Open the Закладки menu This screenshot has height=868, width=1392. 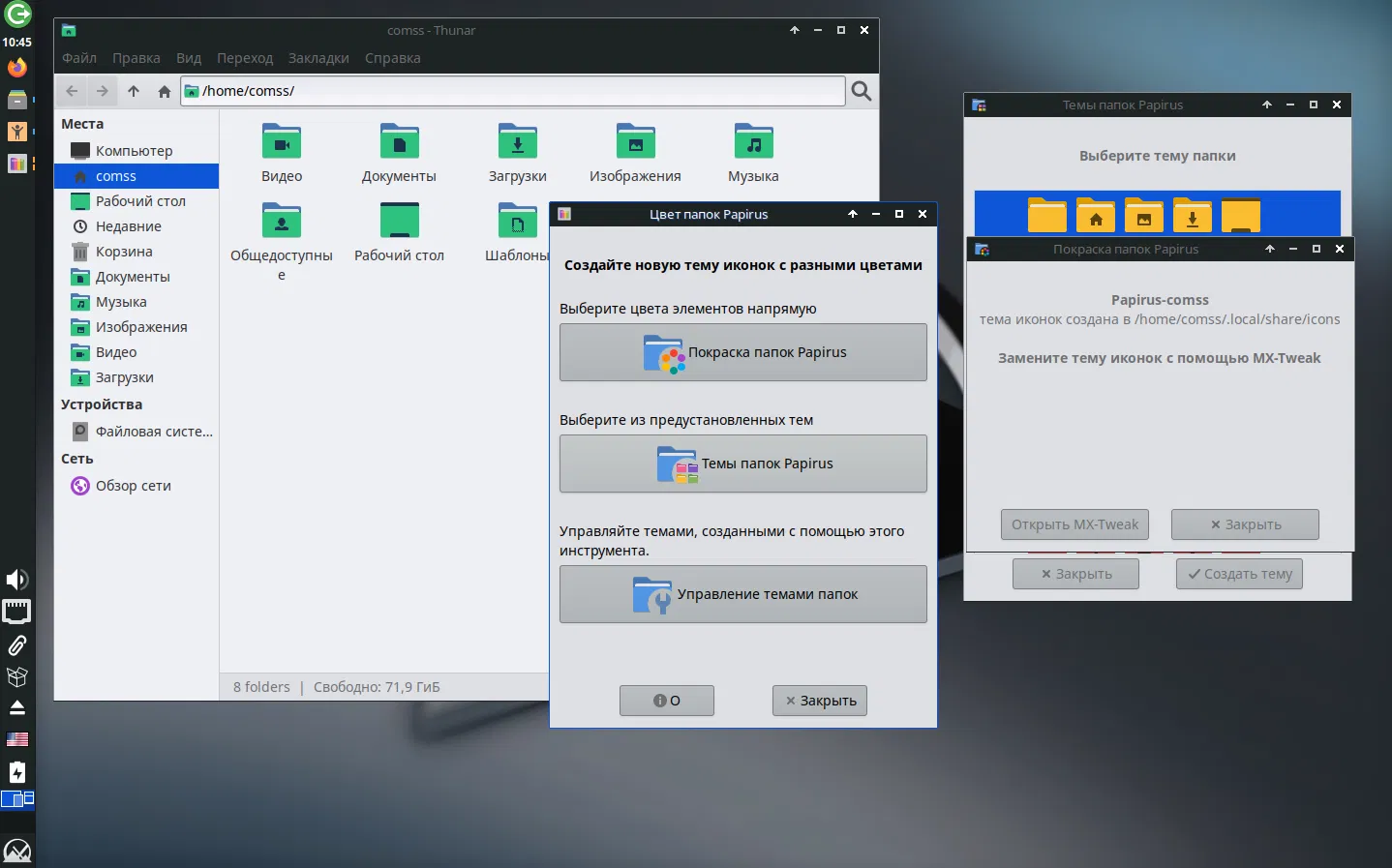tap(318, 58)
